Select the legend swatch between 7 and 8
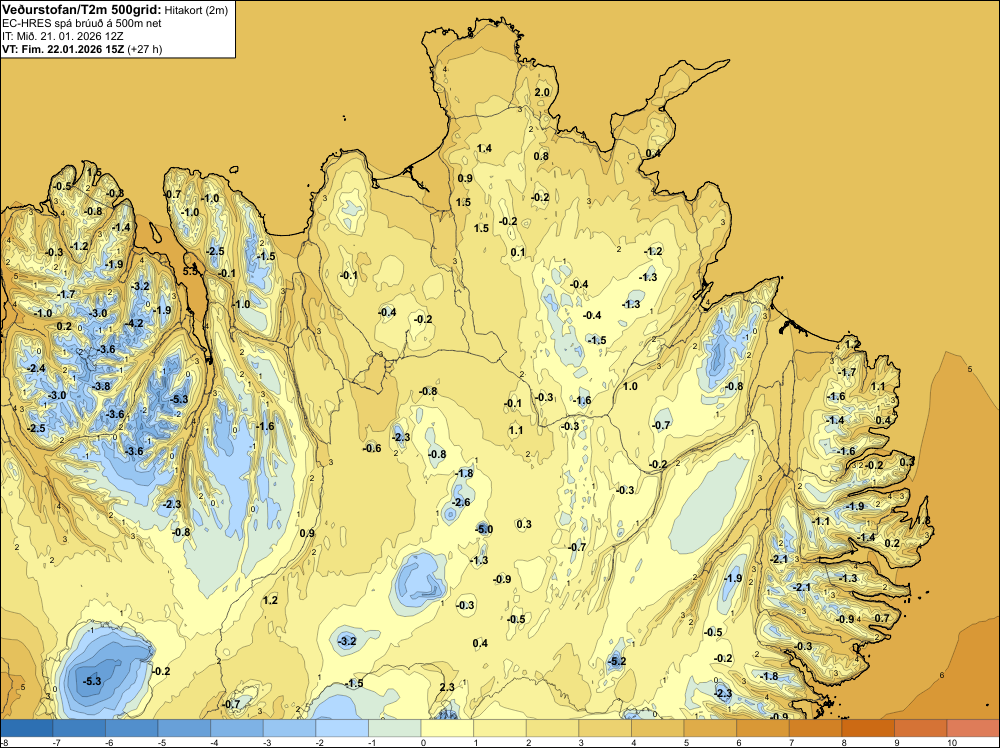 click(x=816, y=728)
